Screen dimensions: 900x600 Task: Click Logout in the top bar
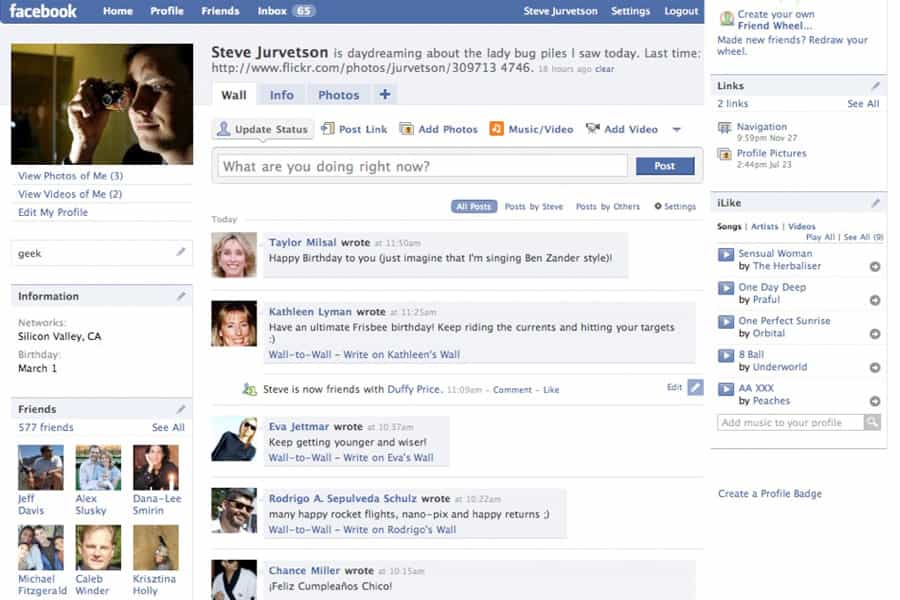(x=681, y=11)
